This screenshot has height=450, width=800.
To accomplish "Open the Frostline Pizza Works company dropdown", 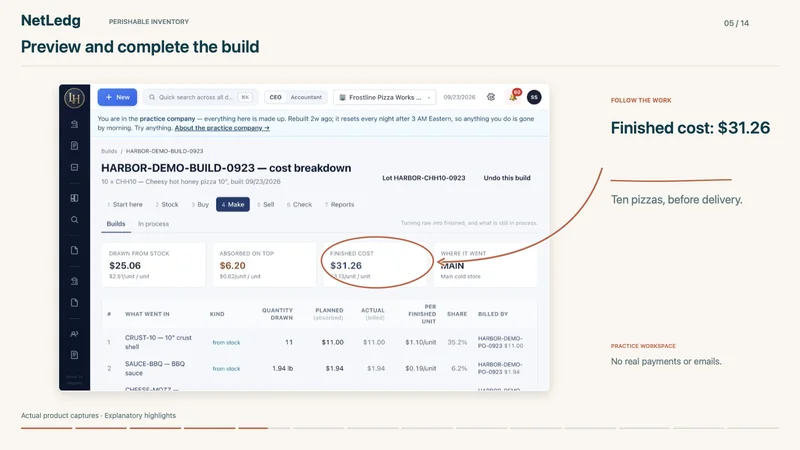I will [x=385, y=97].
